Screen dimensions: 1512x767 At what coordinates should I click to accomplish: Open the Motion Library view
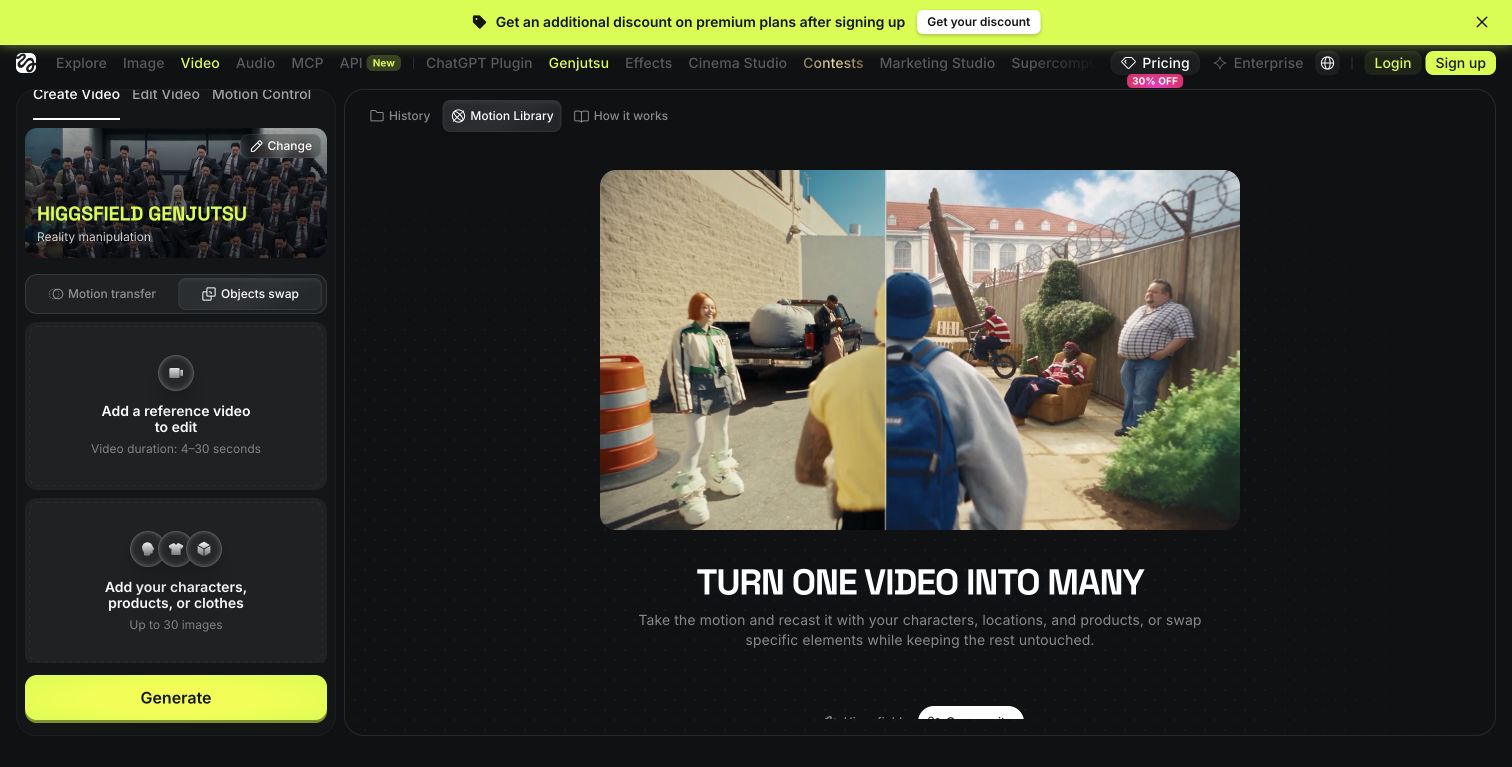(x=502, y=116)
